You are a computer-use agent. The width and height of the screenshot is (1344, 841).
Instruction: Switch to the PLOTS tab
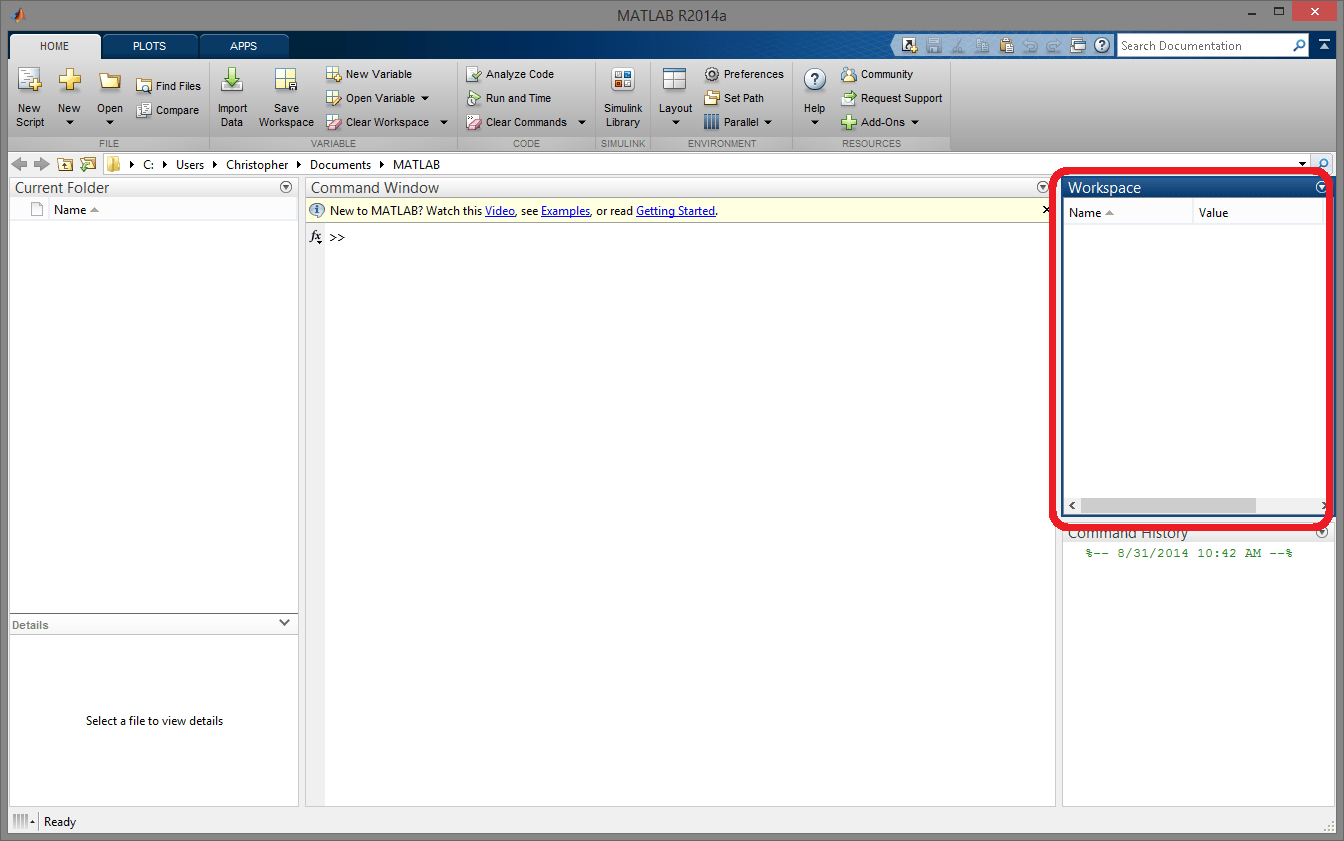pyautogui.click(x=150, y=46)
